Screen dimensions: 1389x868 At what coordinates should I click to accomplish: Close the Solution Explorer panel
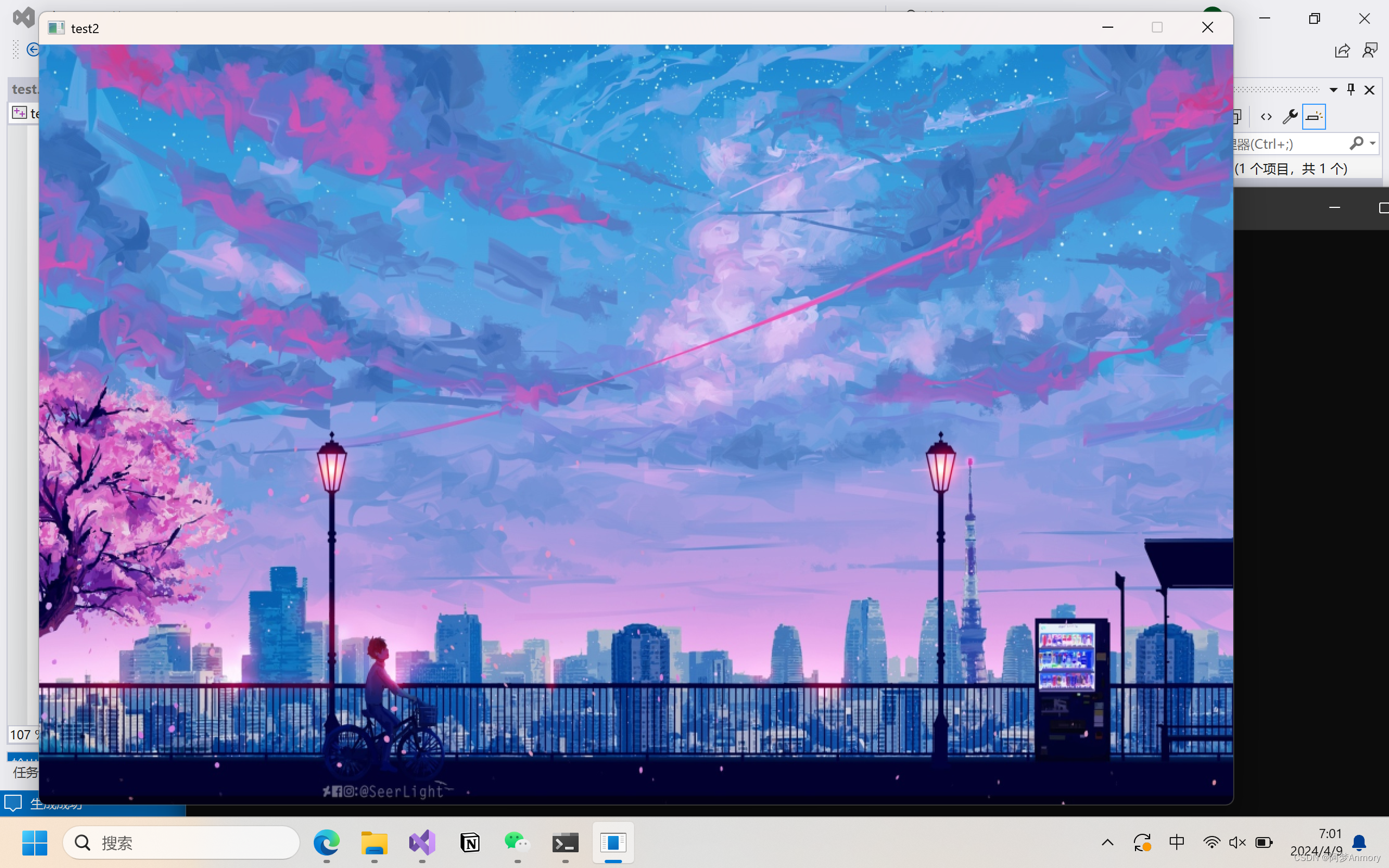[1369, 90]
